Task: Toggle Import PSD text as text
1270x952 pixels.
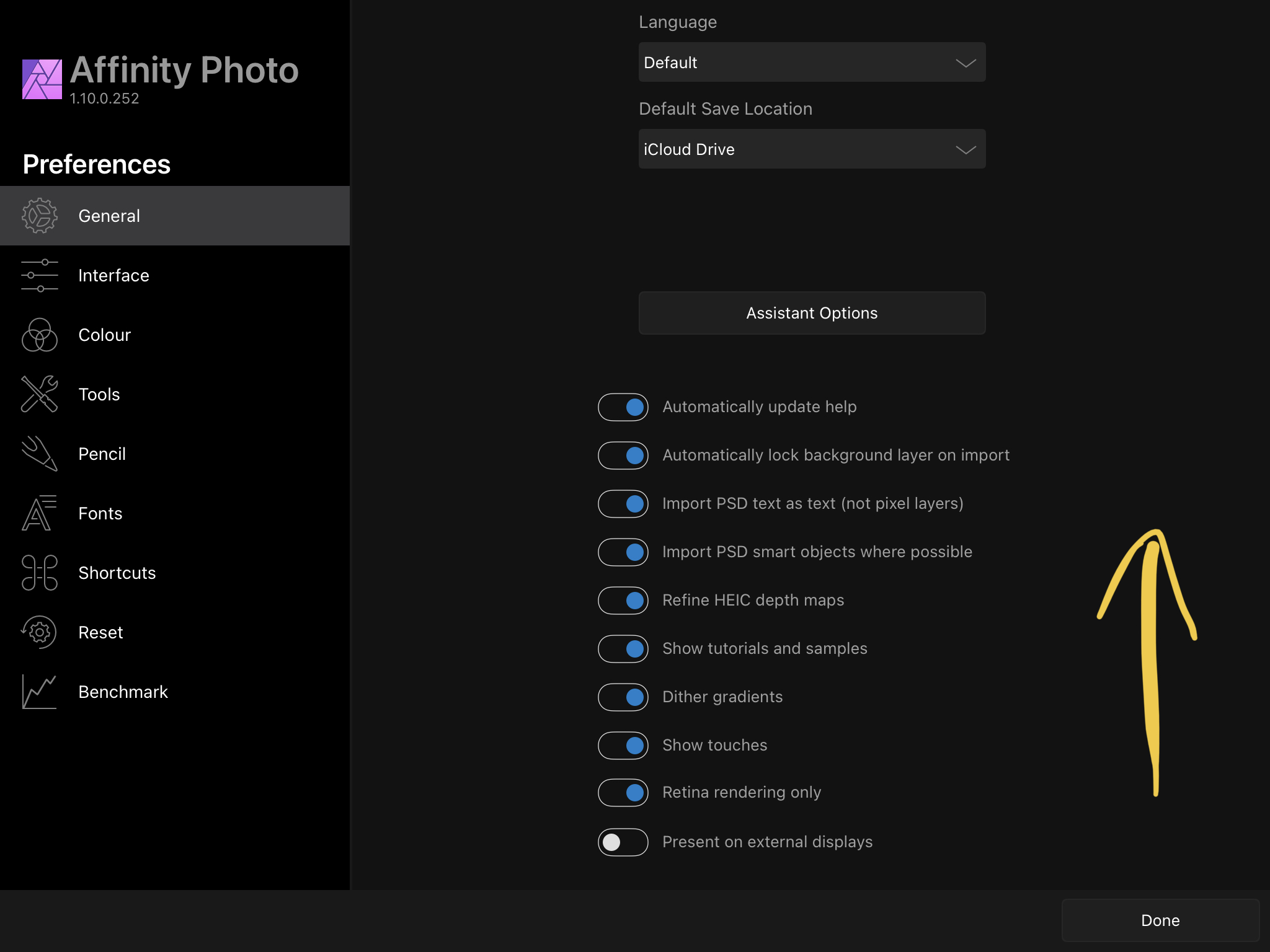Action: pos(623,504)
